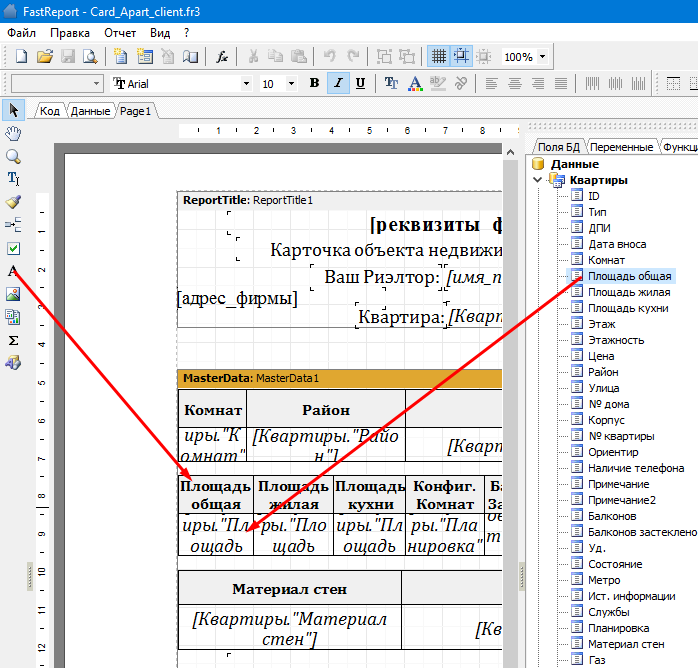Switch to the Переменные tab
The image size is (698, 668).
[x=622, y=146]
